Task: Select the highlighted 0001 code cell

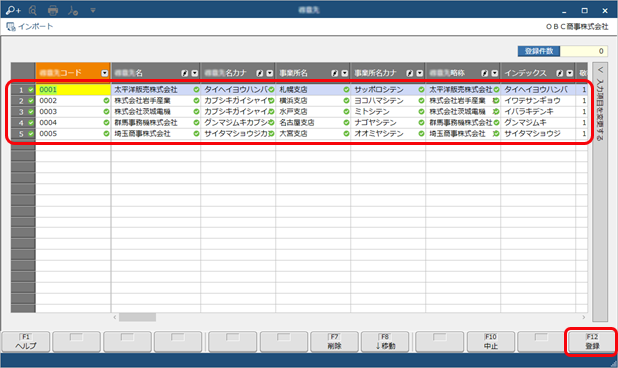Action: pos(73,90)
